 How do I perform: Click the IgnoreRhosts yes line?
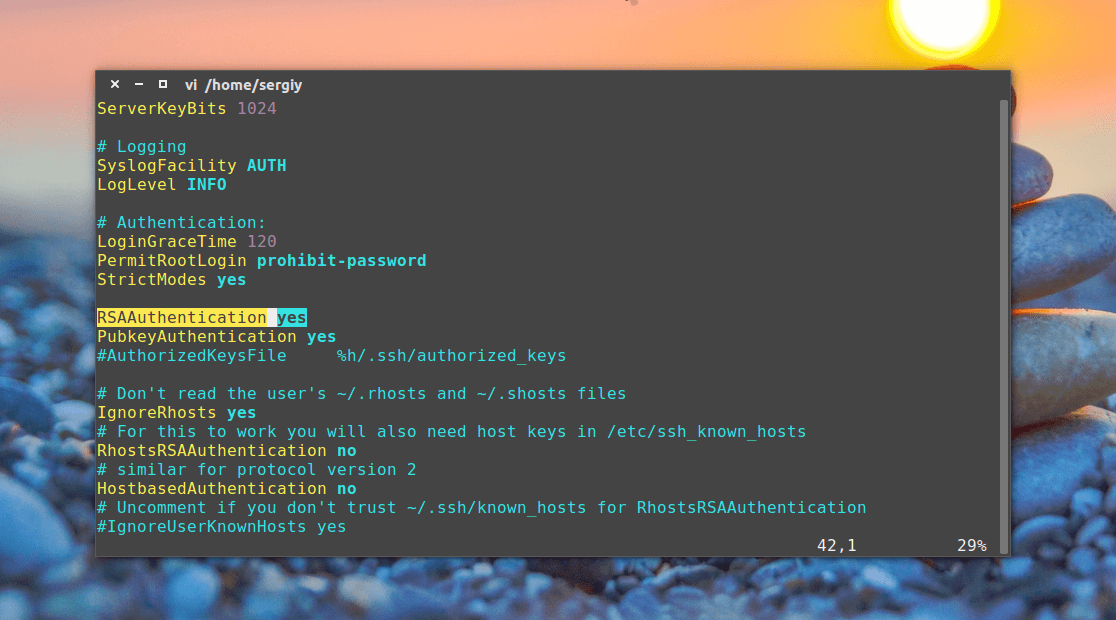[x=177, y=412]
